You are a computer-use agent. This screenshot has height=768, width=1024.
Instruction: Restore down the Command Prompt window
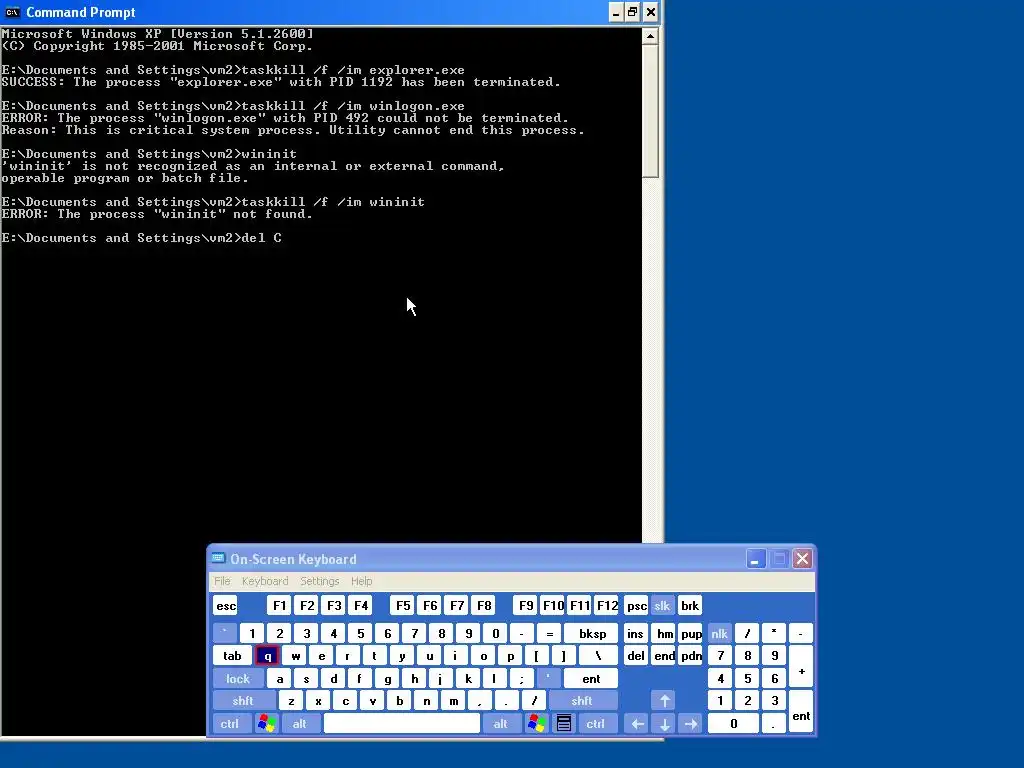click(632, 12)
